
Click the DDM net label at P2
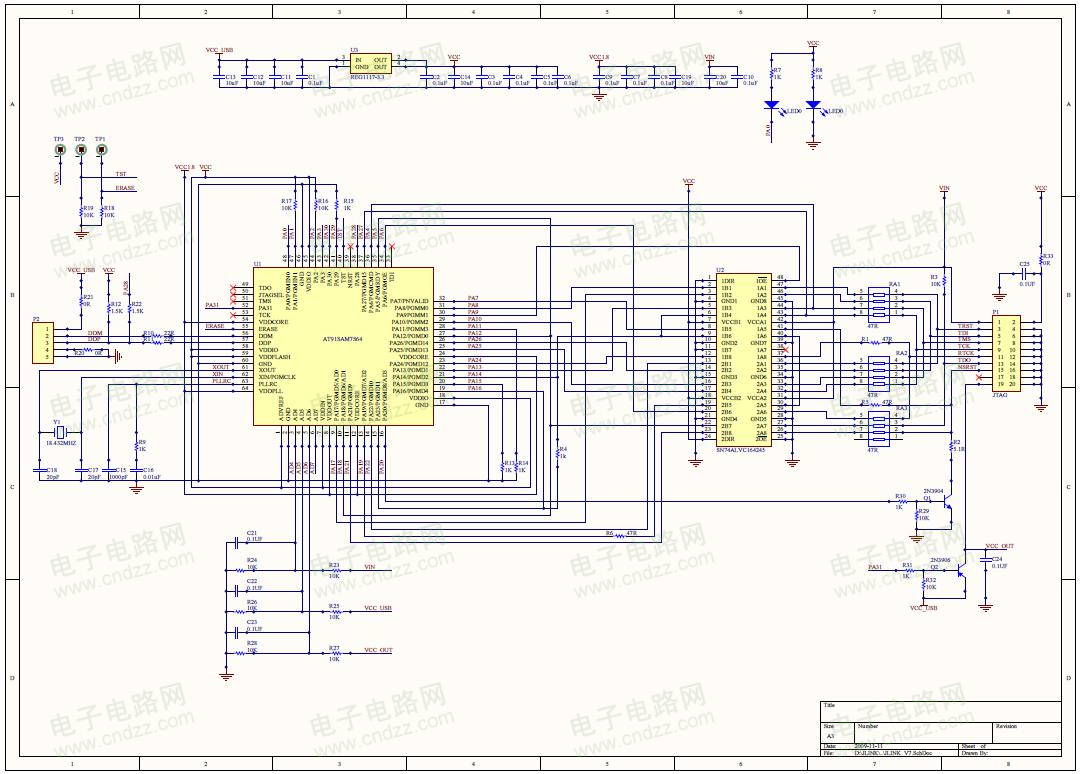tap(94, 333)
